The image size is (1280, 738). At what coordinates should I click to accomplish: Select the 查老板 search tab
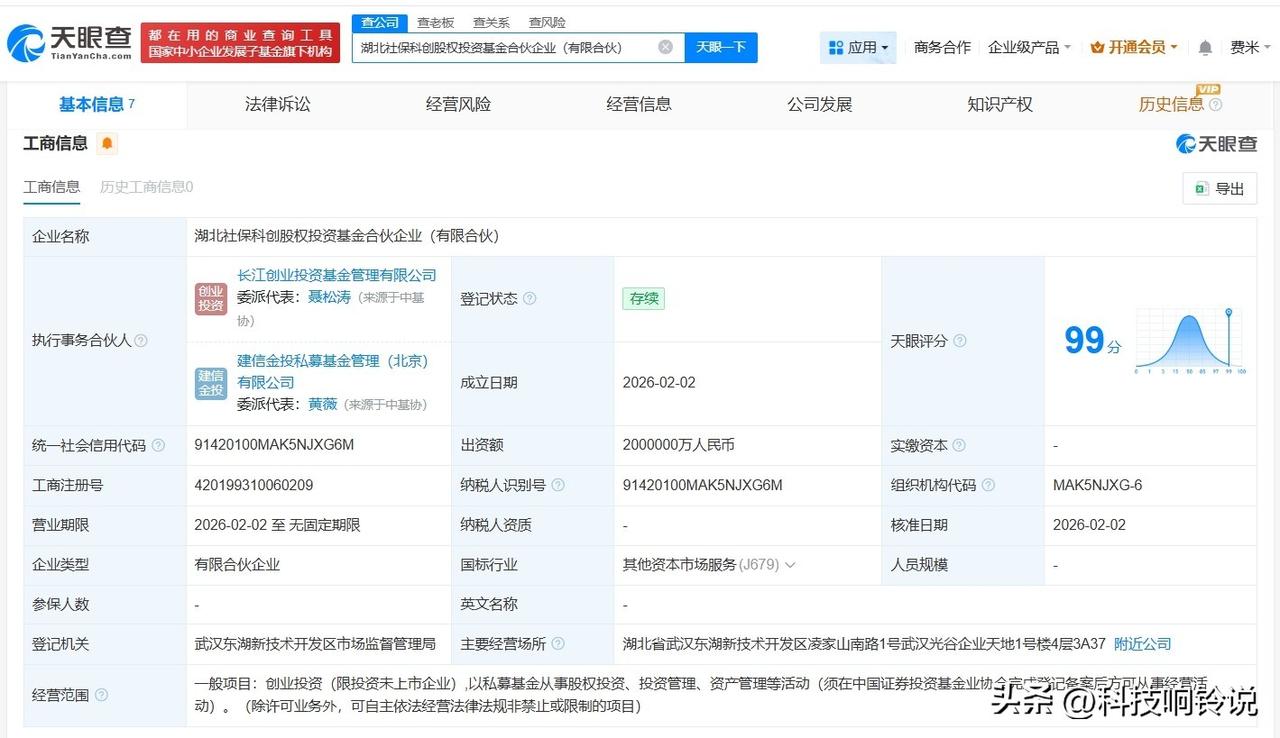(x=435, y=21)
